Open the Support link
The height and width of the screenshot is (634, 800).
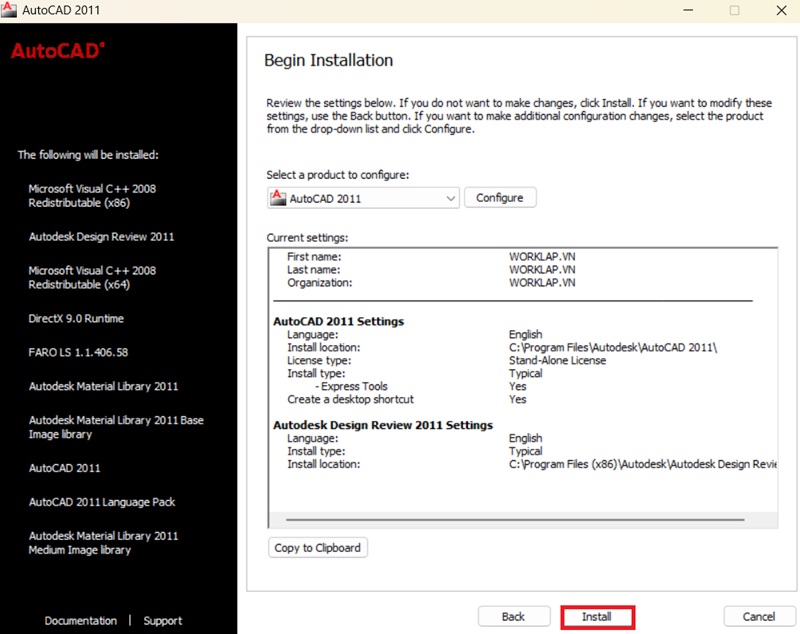pos(163,620)
